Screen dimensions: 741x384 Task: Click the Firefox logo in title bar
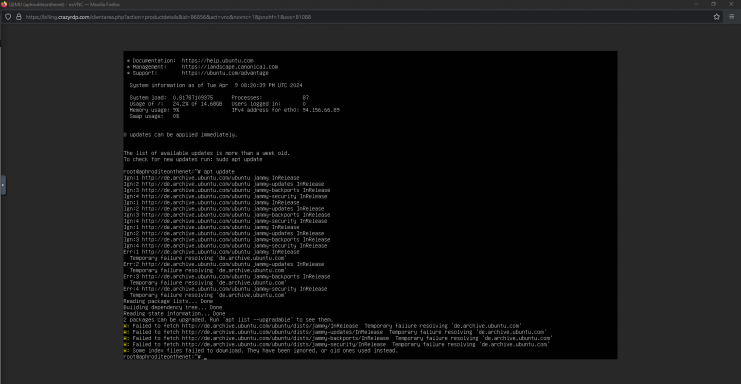(x=4, y=4)
